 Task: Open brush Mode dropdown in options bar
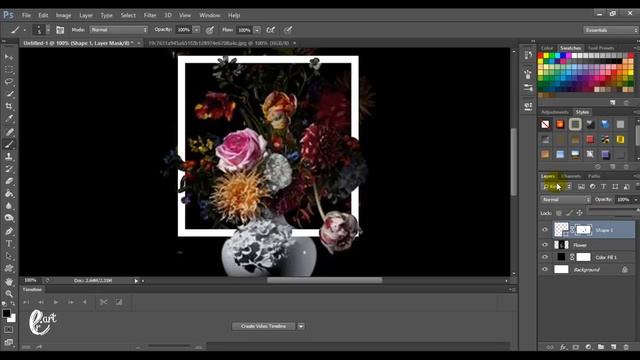coord(118,30)
